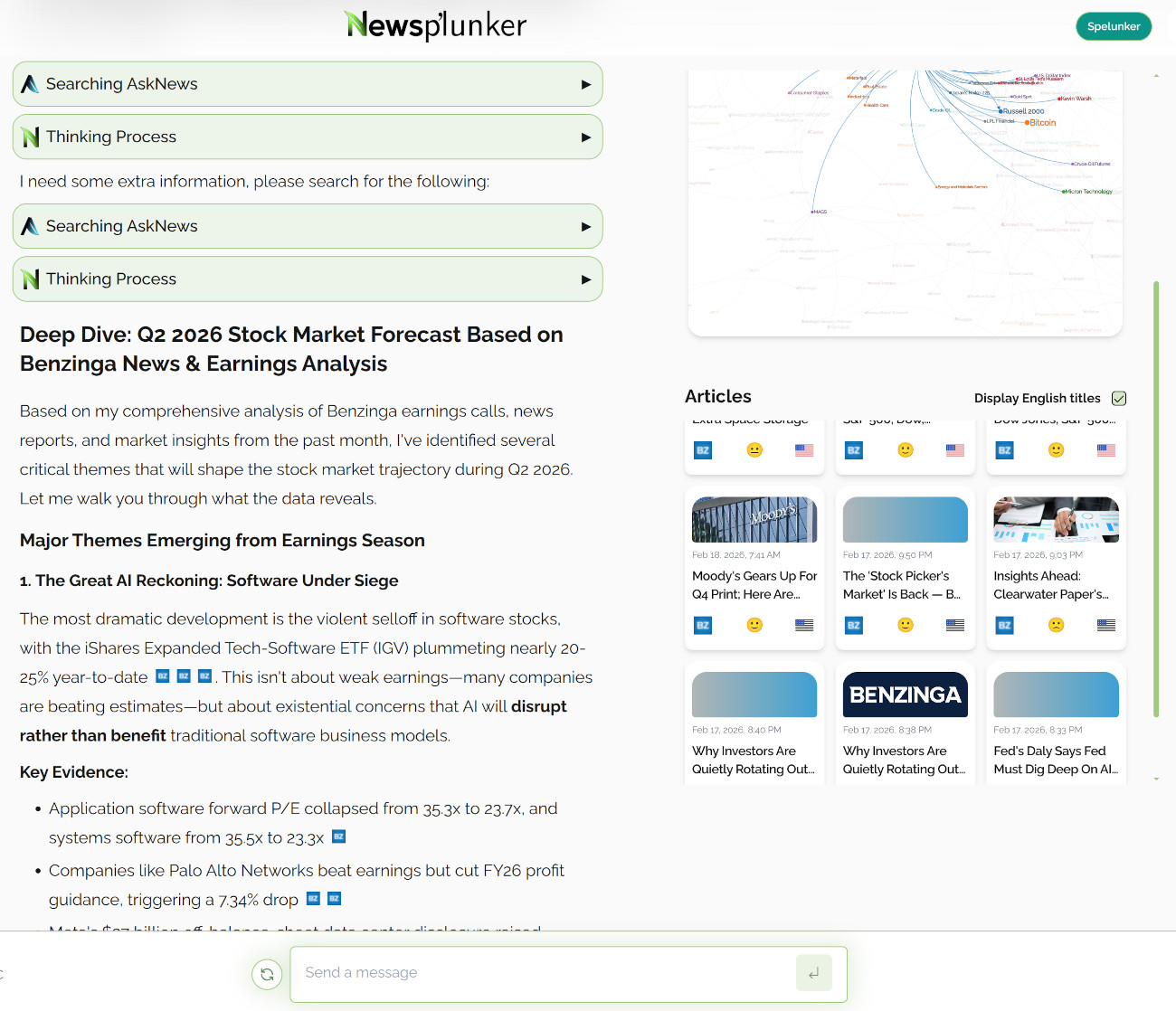Viewport: 1176px width, 1011px height.
Task: Open the 'Insights Ahead: Clearwater Paper's' article title
Action: point(1051,585)
